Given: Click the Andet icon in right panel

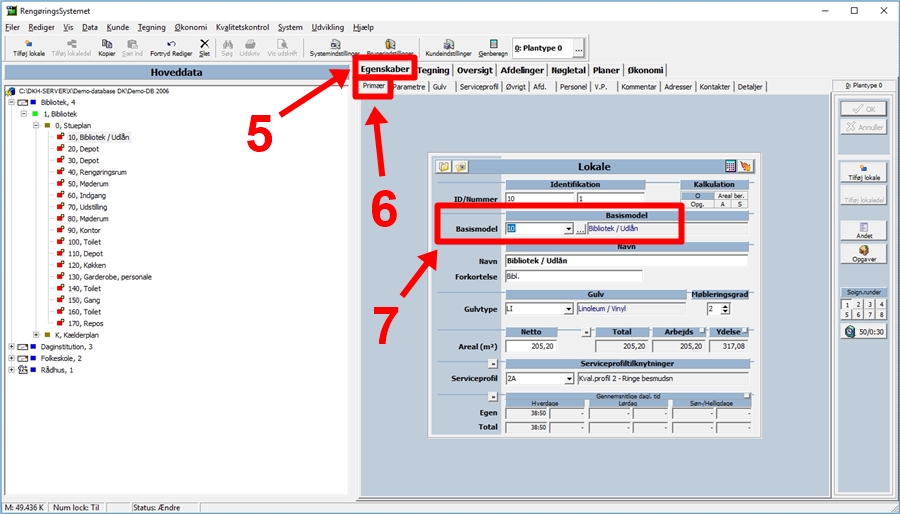Looking at the screenshot, I should point(864,231).
